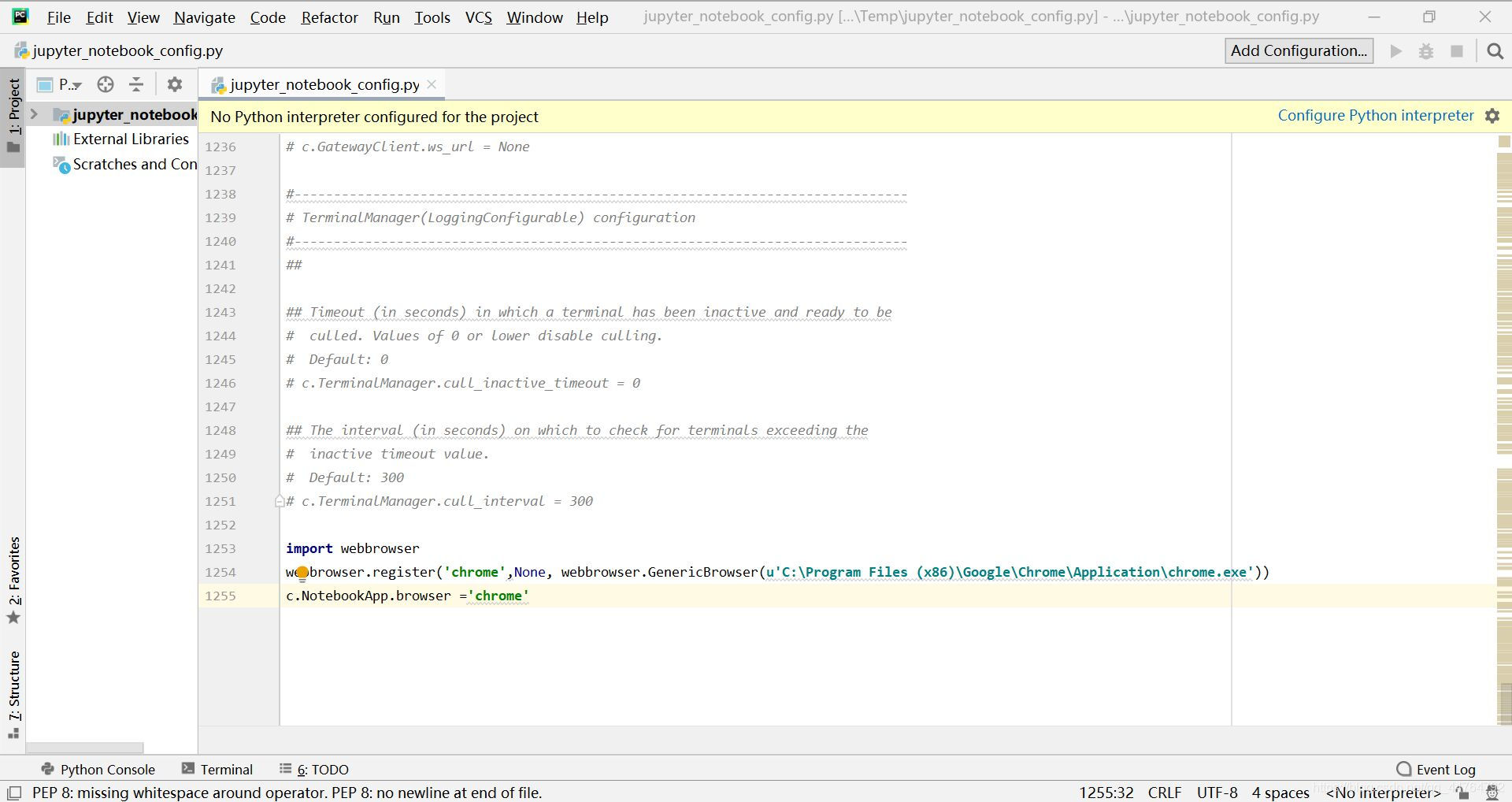The height and width of the screenshot is (802, 1512).
Task: Click line number 1253 in gutter
Action: tap(220, 549)
